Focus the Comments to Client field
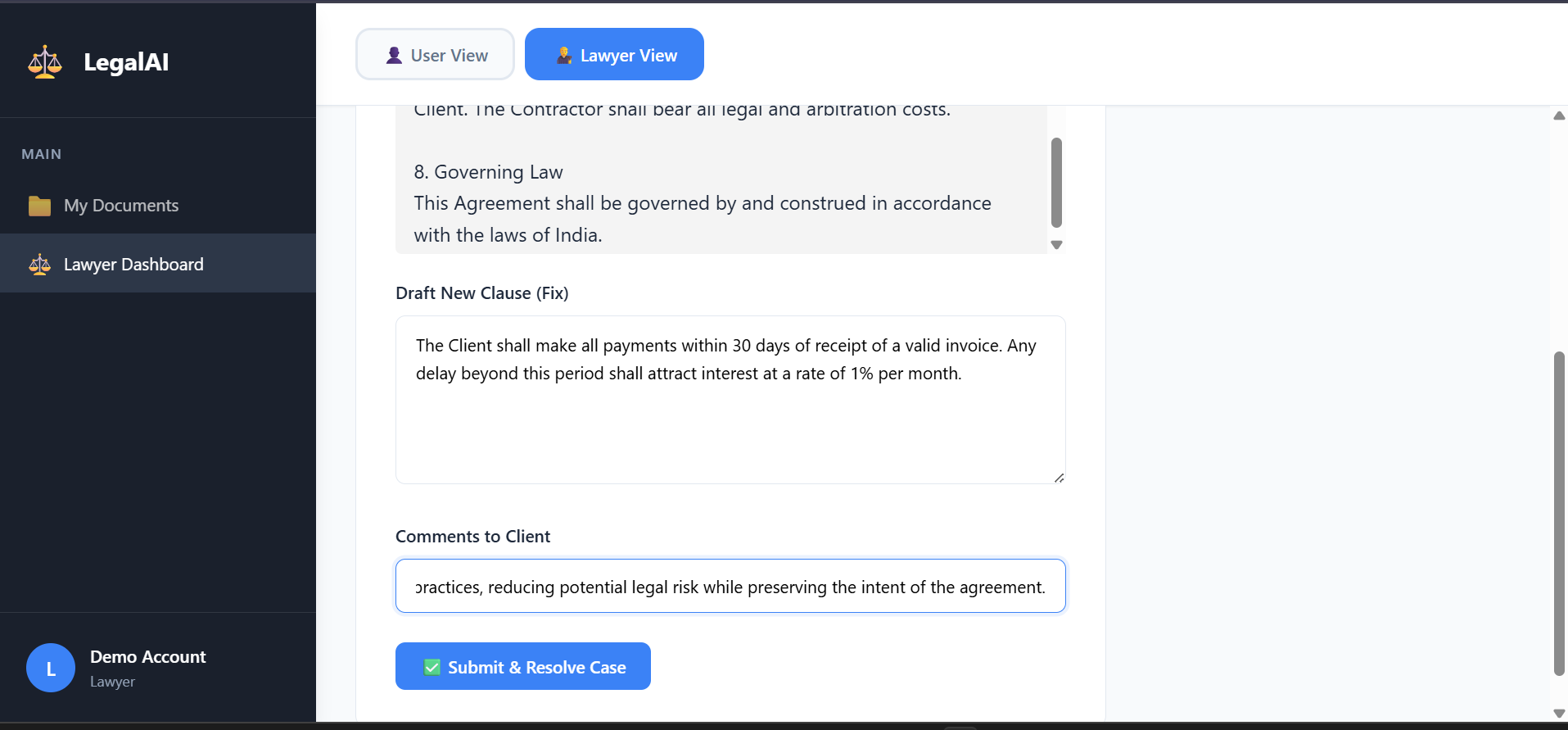Screen dimensions: 1568x730 pyautogui.click(x=730, y=586)
